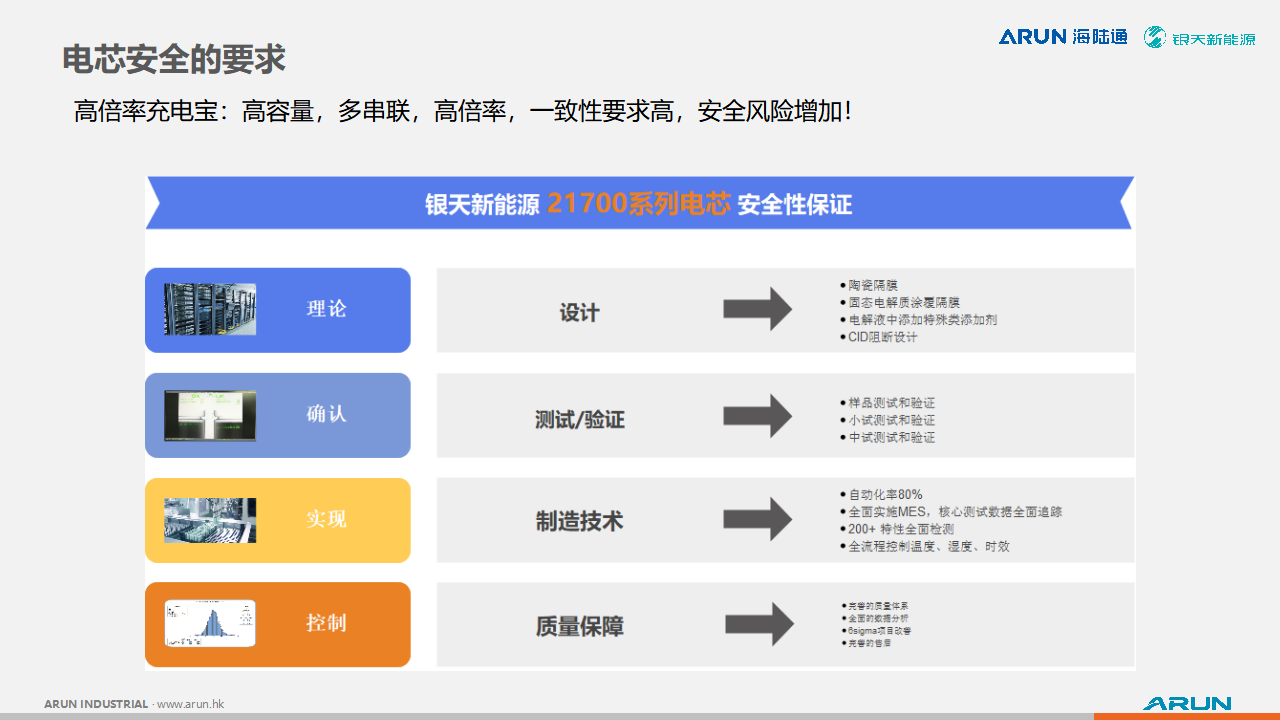
Task: Click the bullet about 全面实施MES
Action: coord(951,512)
